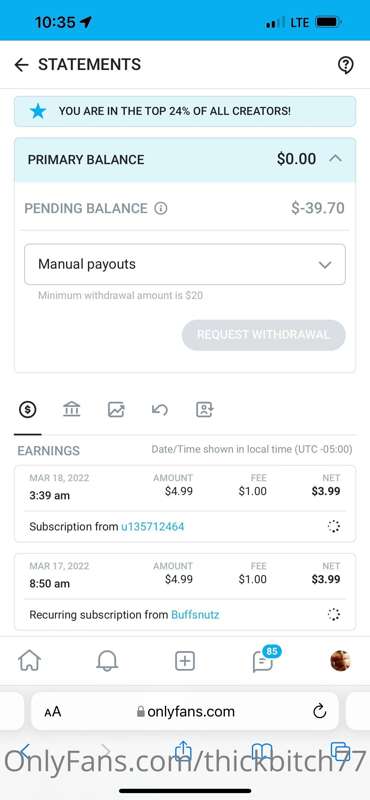Screen dimensions: 370x800
Task: Collapse the Primary Balance section chevron
Action: [x=335, y=159]
